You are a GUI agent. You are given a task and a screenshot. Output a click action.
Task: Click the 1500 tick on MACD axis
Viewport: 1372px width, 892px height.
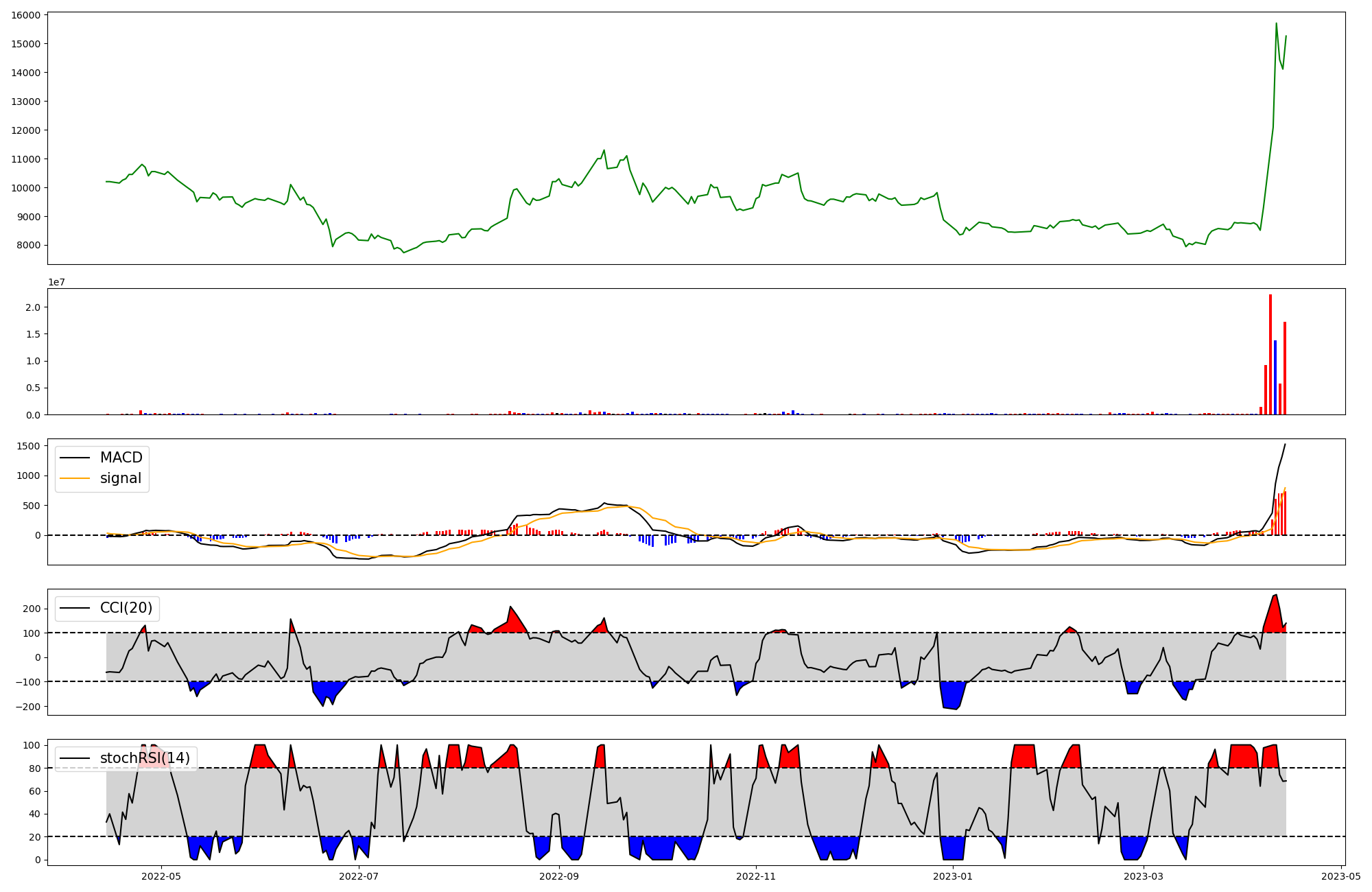click(x=29, y=446)
